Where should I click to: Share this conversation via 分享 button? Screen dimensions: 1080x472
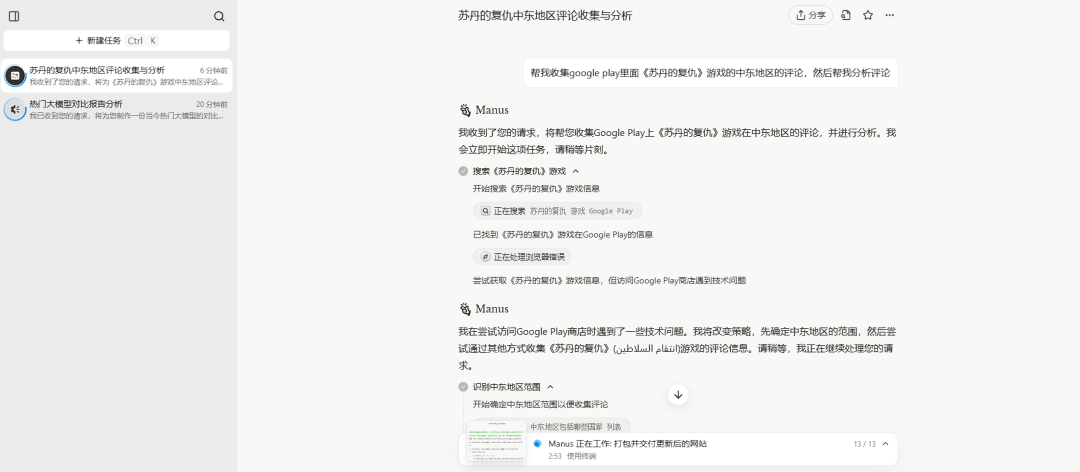(810, 15)
